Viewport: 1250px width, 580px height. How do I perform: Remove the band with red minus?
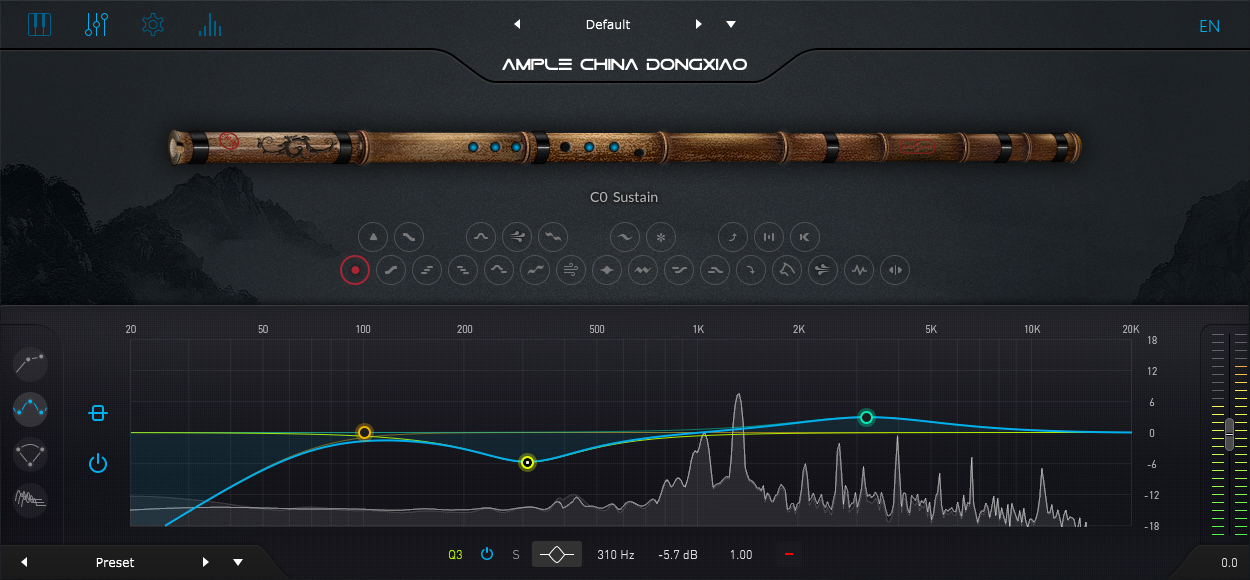(x=789, y=554)
